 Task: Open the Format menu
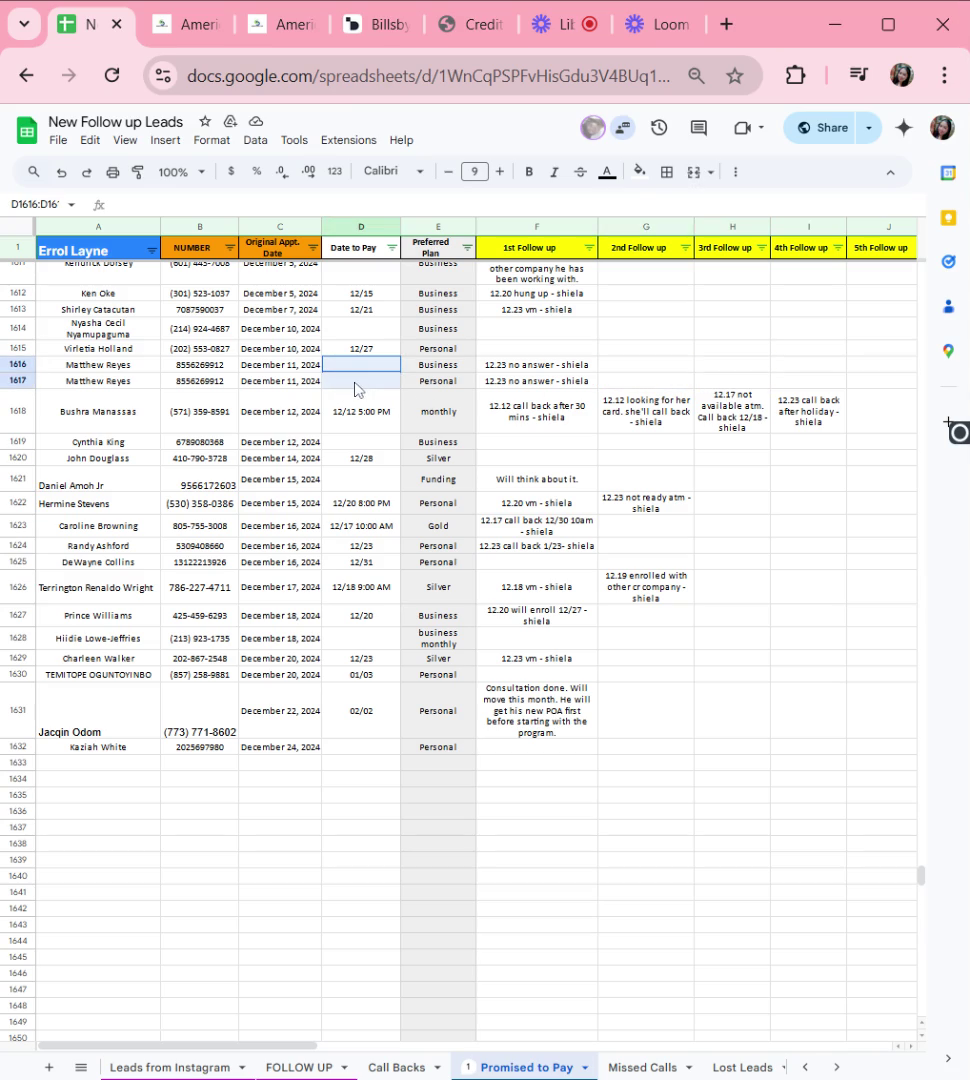211,140
